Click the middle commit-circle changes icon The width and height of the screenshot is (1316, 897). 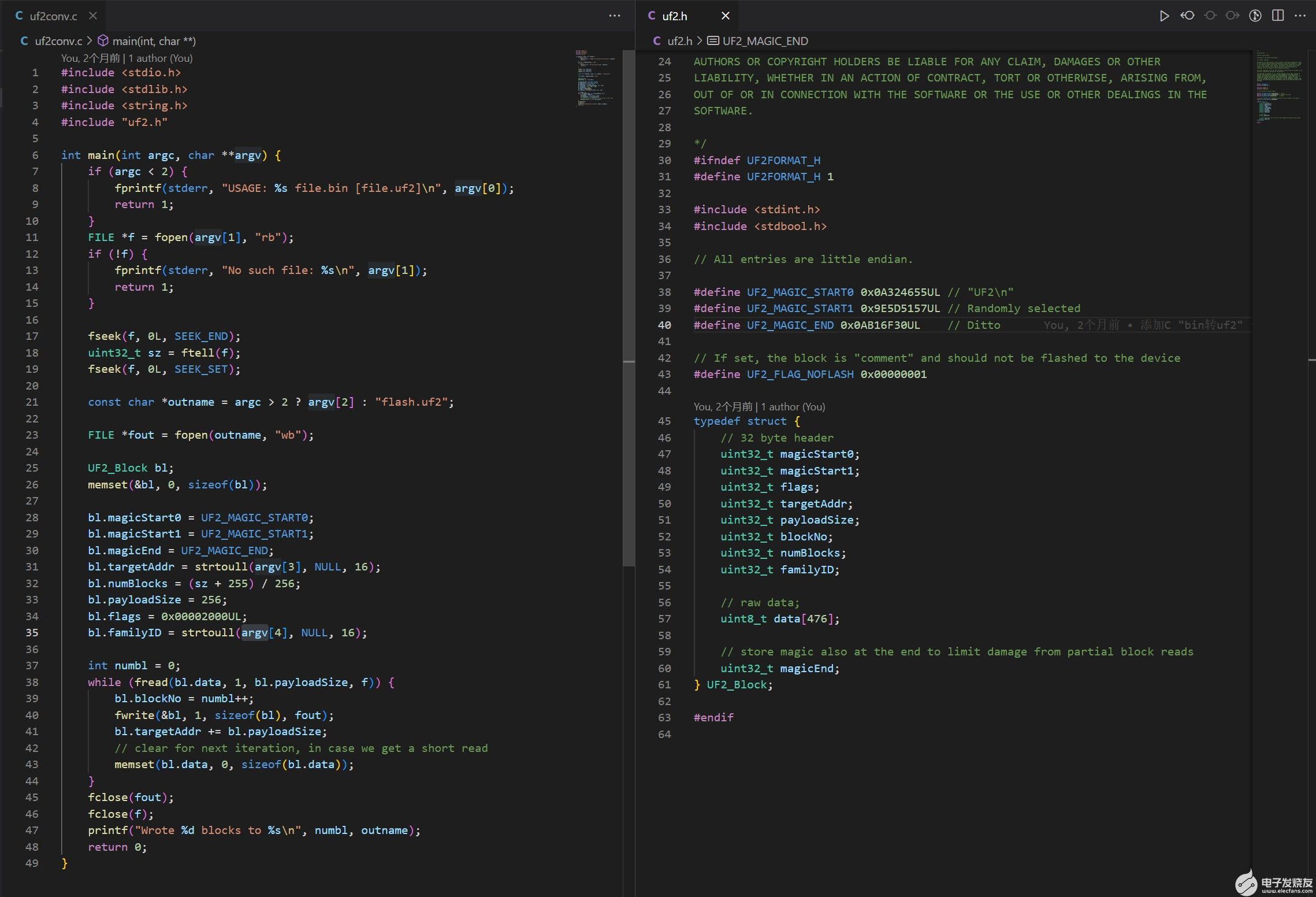click(1210, 16)
